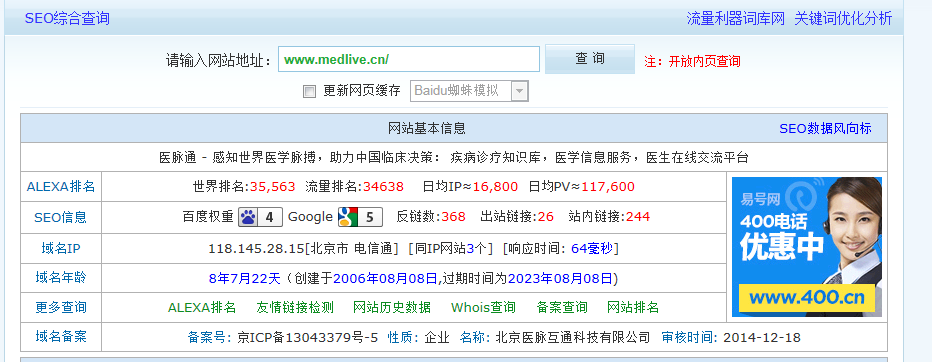Click the 网站基本信息 section header
Viewport: 932px width, 362px height.
pyautogui.click(x=427, y=128)
